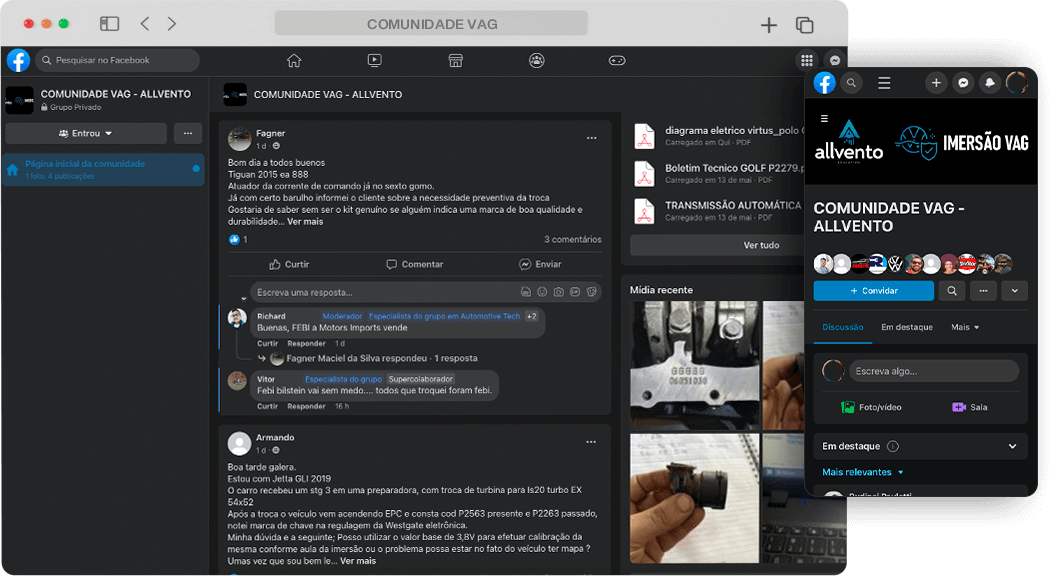Click Pesquisar no Facebook search field
1056x576 pixels.
pyautogui.click(x=117, y=60)
